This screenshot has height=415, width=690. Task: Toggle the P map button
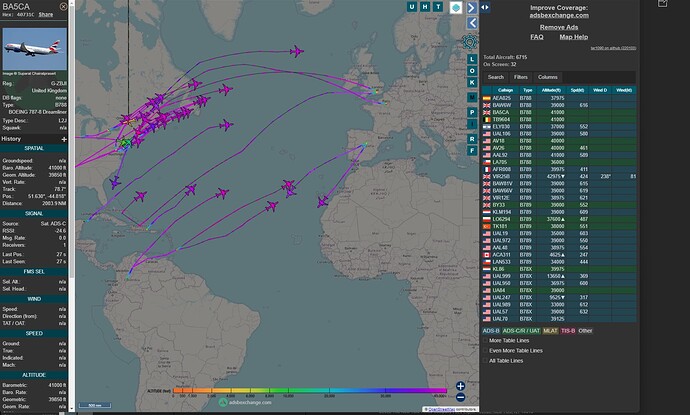click(x=472, y=112)
